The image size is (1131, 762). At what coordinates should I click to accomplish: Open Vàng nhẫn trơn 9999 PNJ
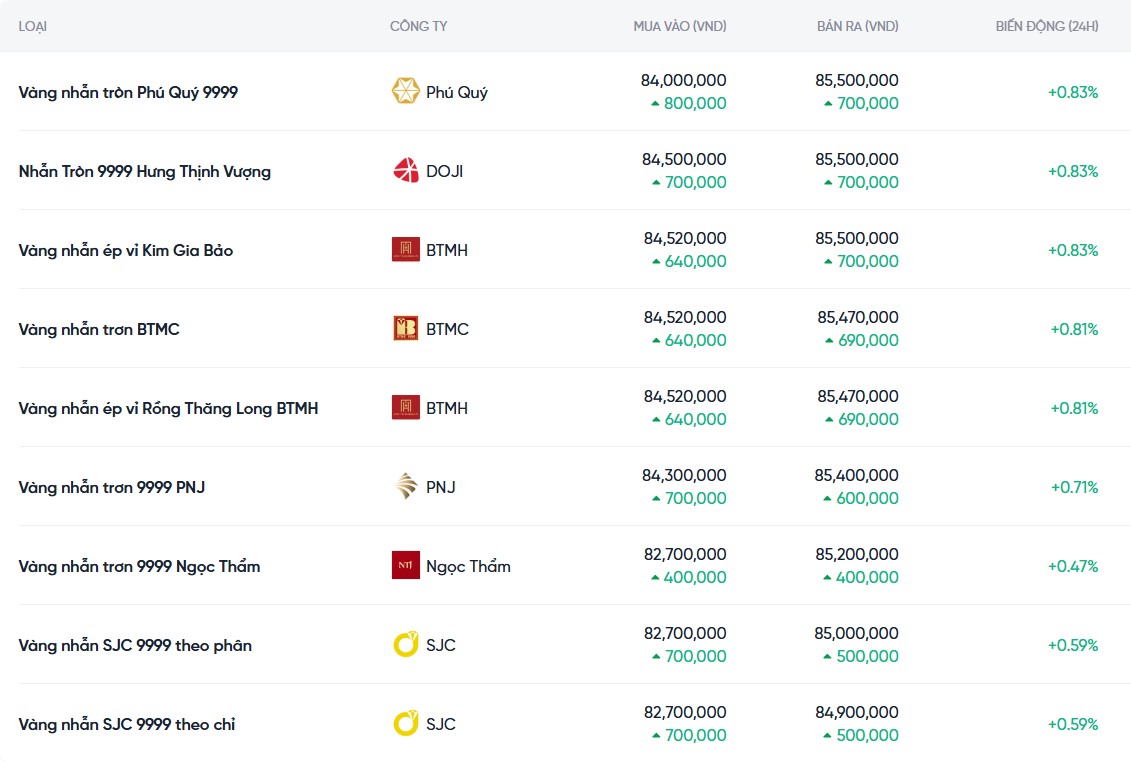click(112, 487)
